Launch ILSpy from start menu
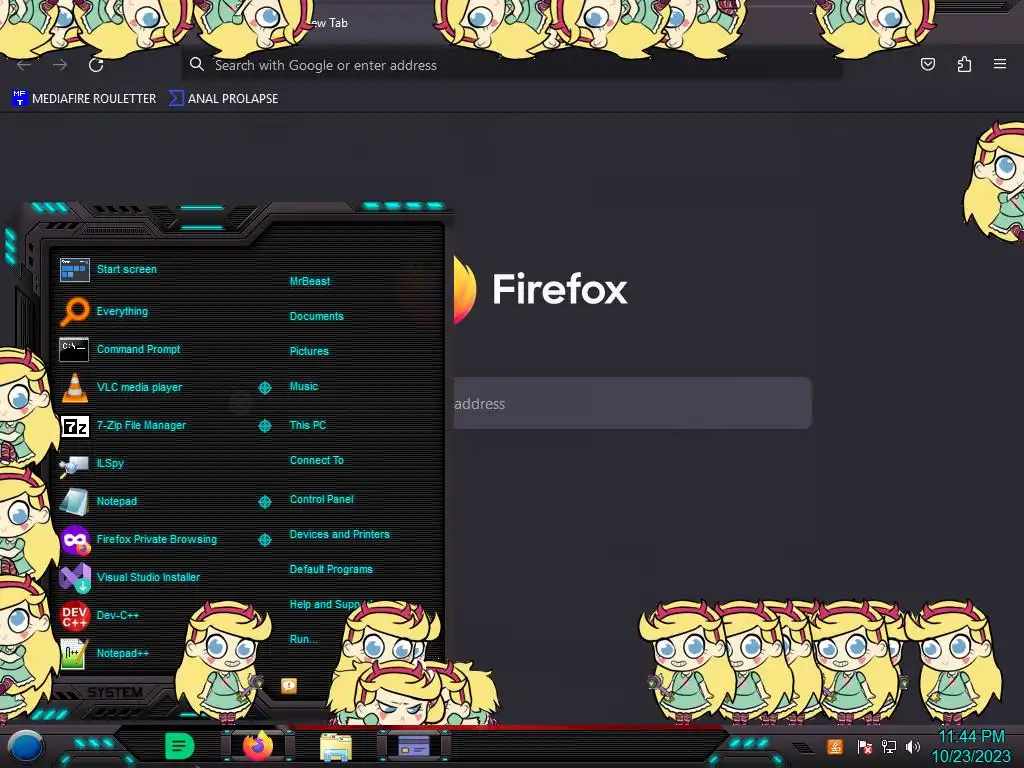The width and height of the screenshot is (1024, 768). pyautogui.click(x=92, y=463)
